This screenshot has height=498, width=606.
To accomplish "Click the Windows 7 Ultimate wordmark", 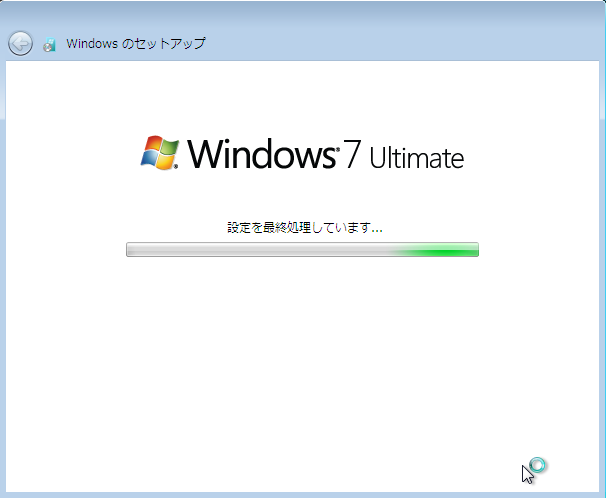I will tap(326, 154).
